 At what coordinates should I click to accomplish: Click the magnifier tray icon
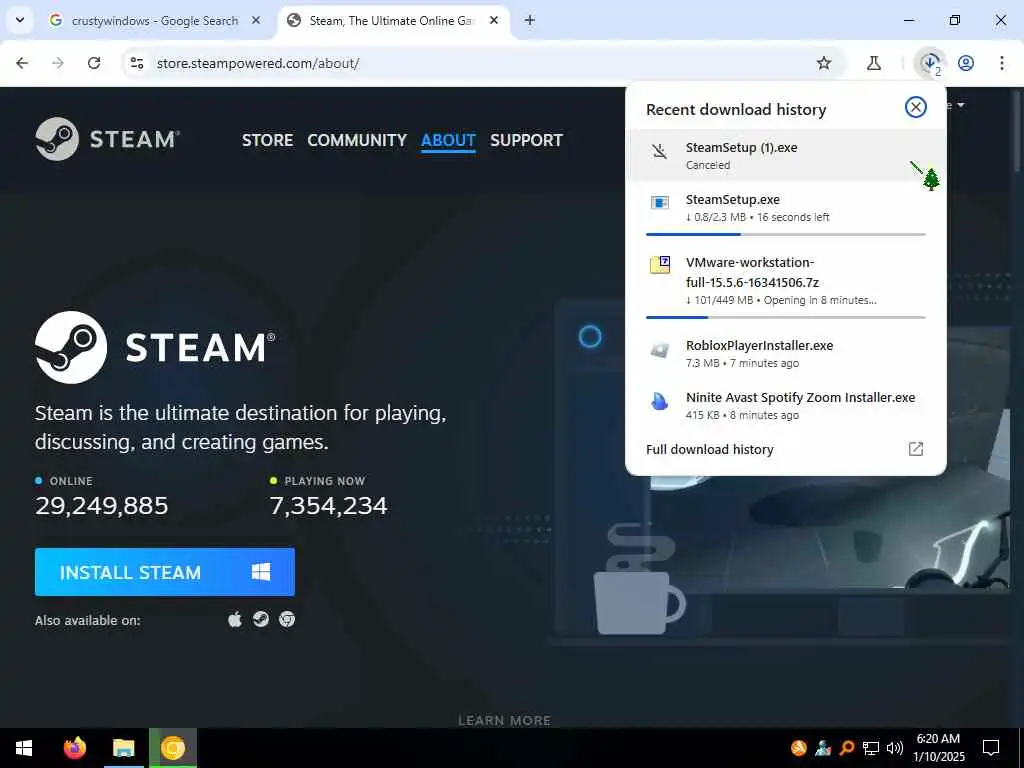pos(847,748)
